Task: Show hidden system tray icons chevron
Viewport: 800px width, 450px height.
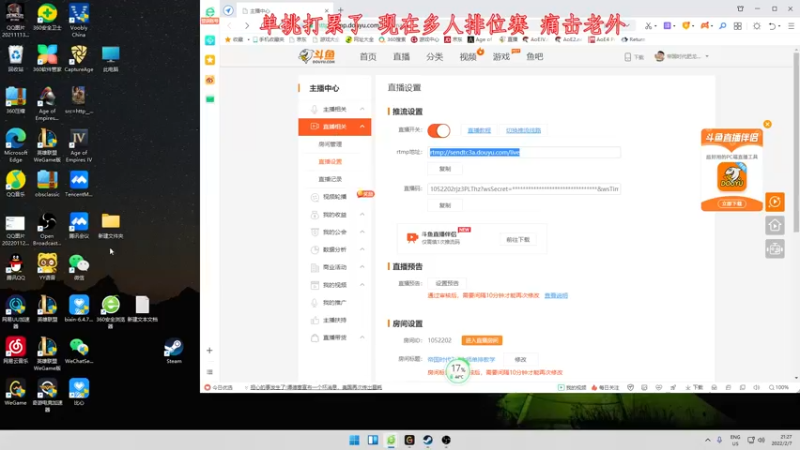Action: [707, 440]
